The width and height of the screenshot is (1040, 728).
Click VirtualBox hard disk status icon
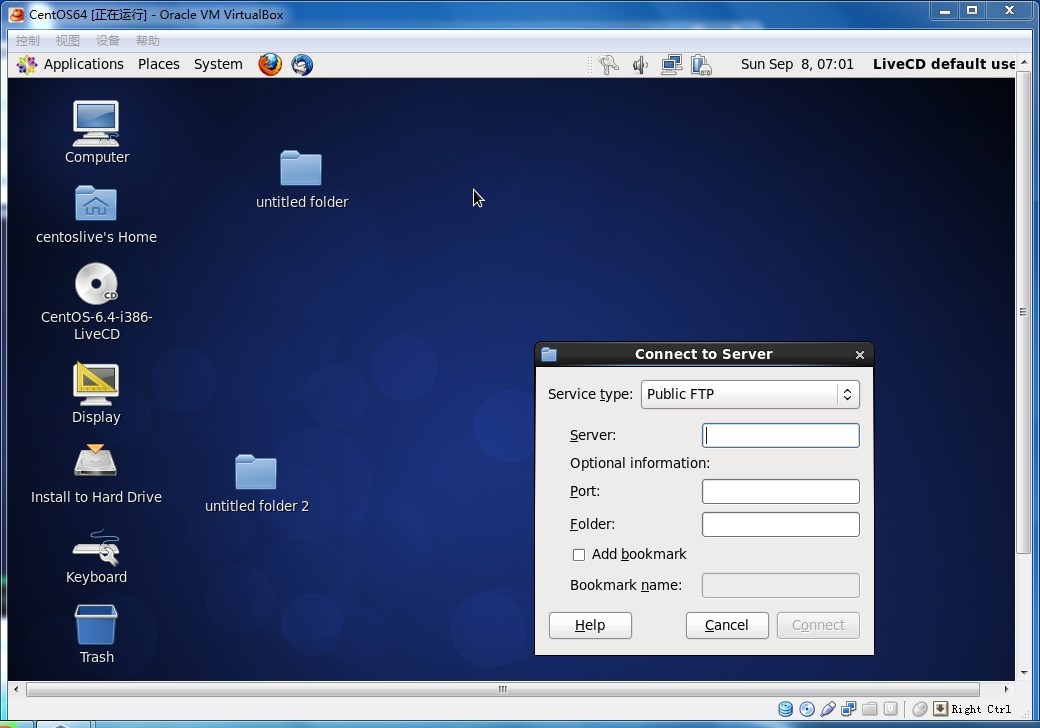point(785,709)
